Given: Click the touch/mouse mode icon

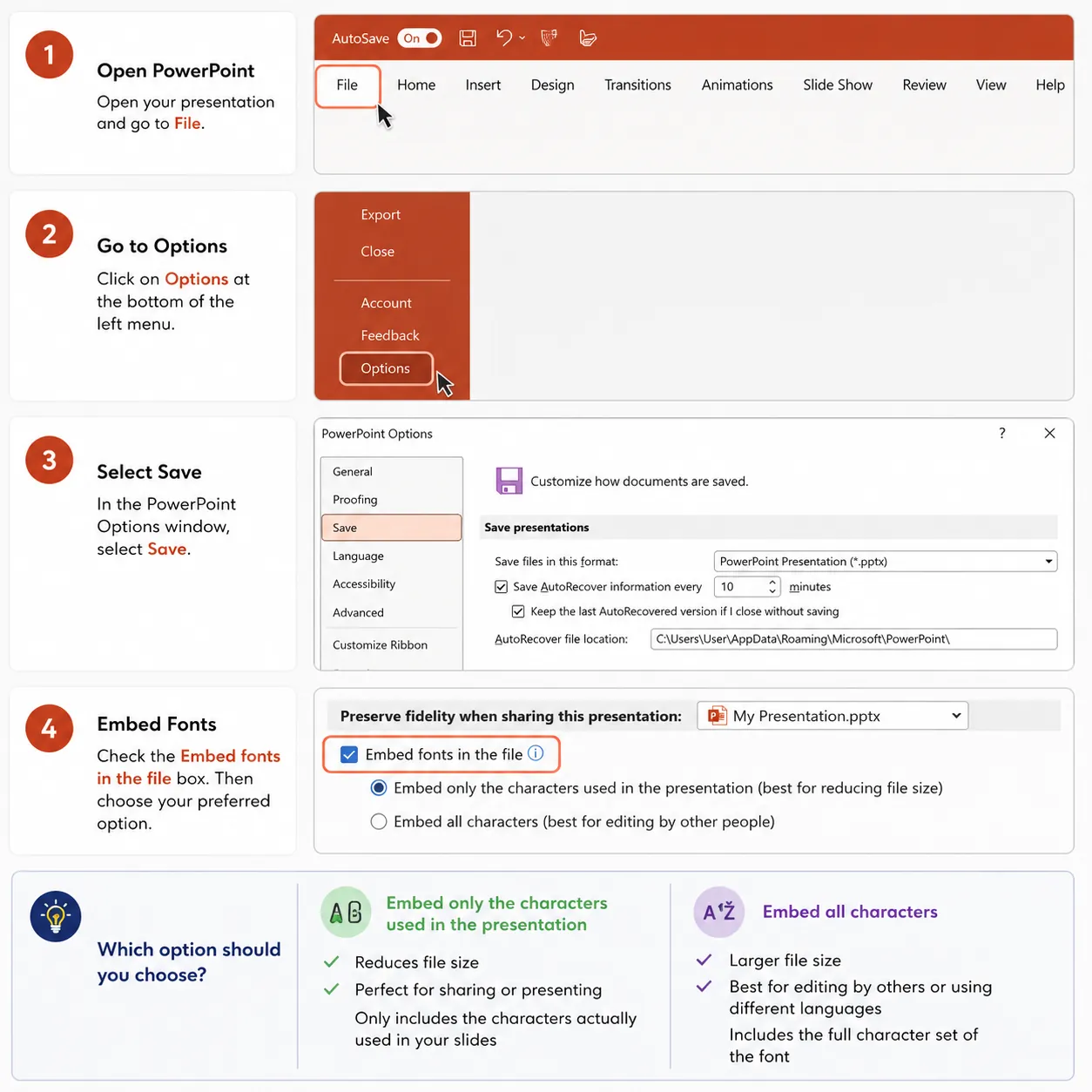Looking at the screenshot, I should [x=588, y=38].
